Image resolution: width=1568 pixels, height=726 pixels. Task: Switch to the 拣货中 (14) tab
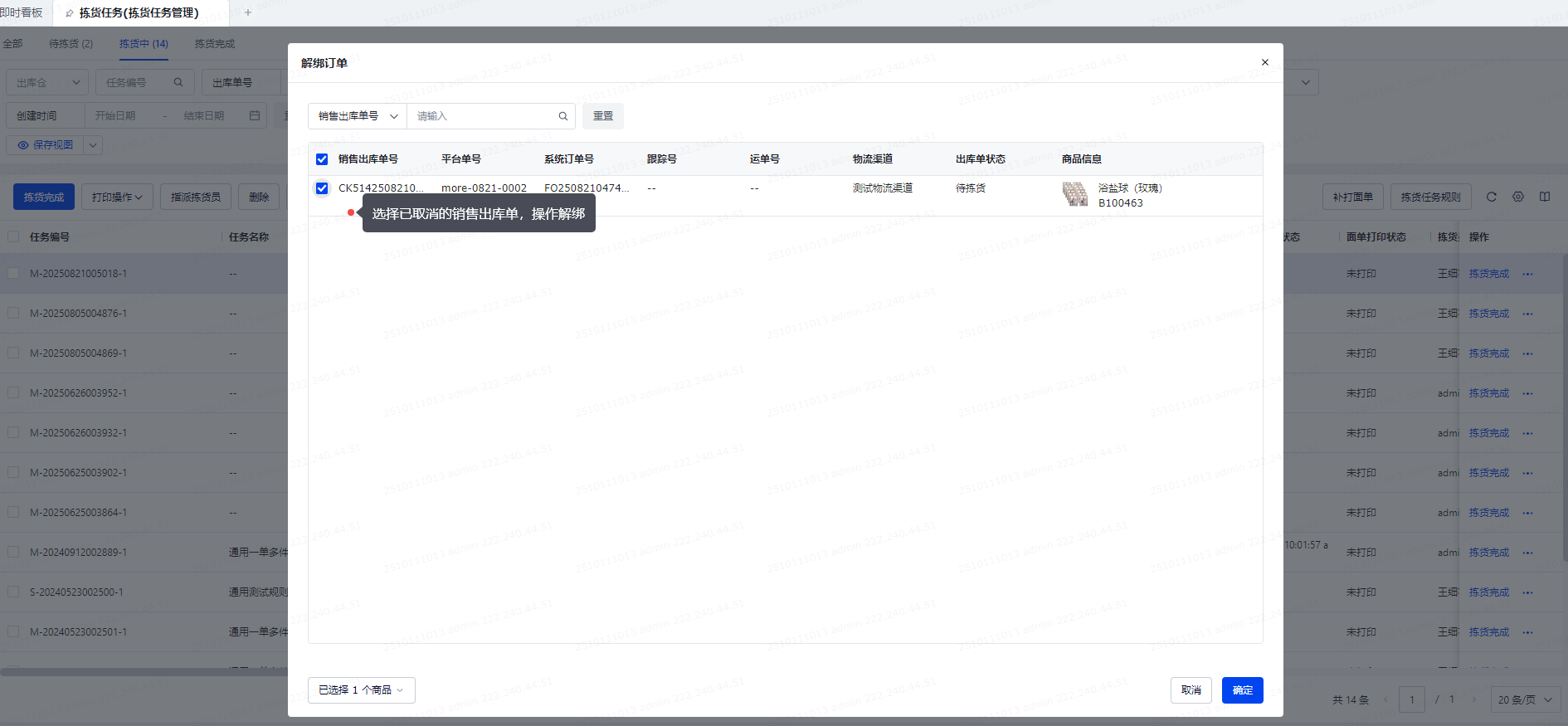(x=144, y=44)
